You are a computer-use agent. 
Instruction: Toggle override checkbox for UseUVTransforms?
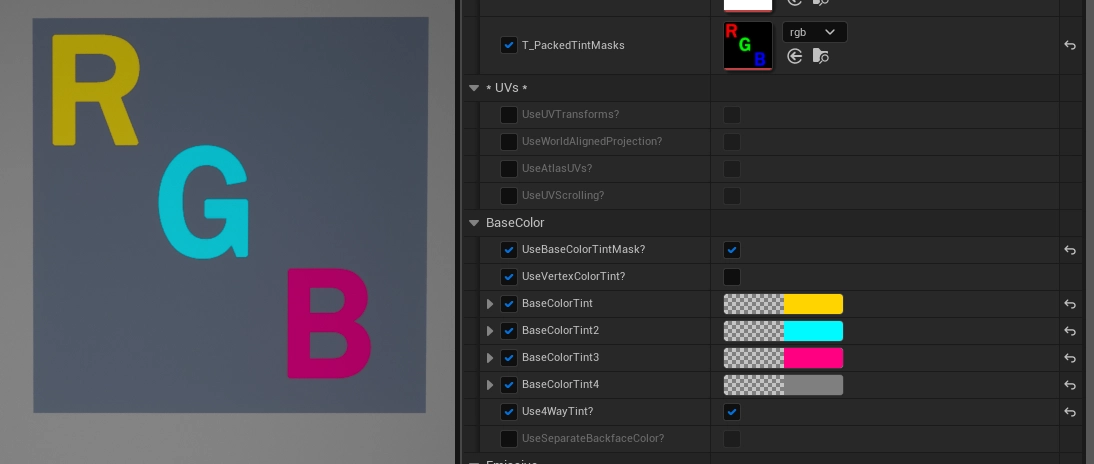coord(509,114)
